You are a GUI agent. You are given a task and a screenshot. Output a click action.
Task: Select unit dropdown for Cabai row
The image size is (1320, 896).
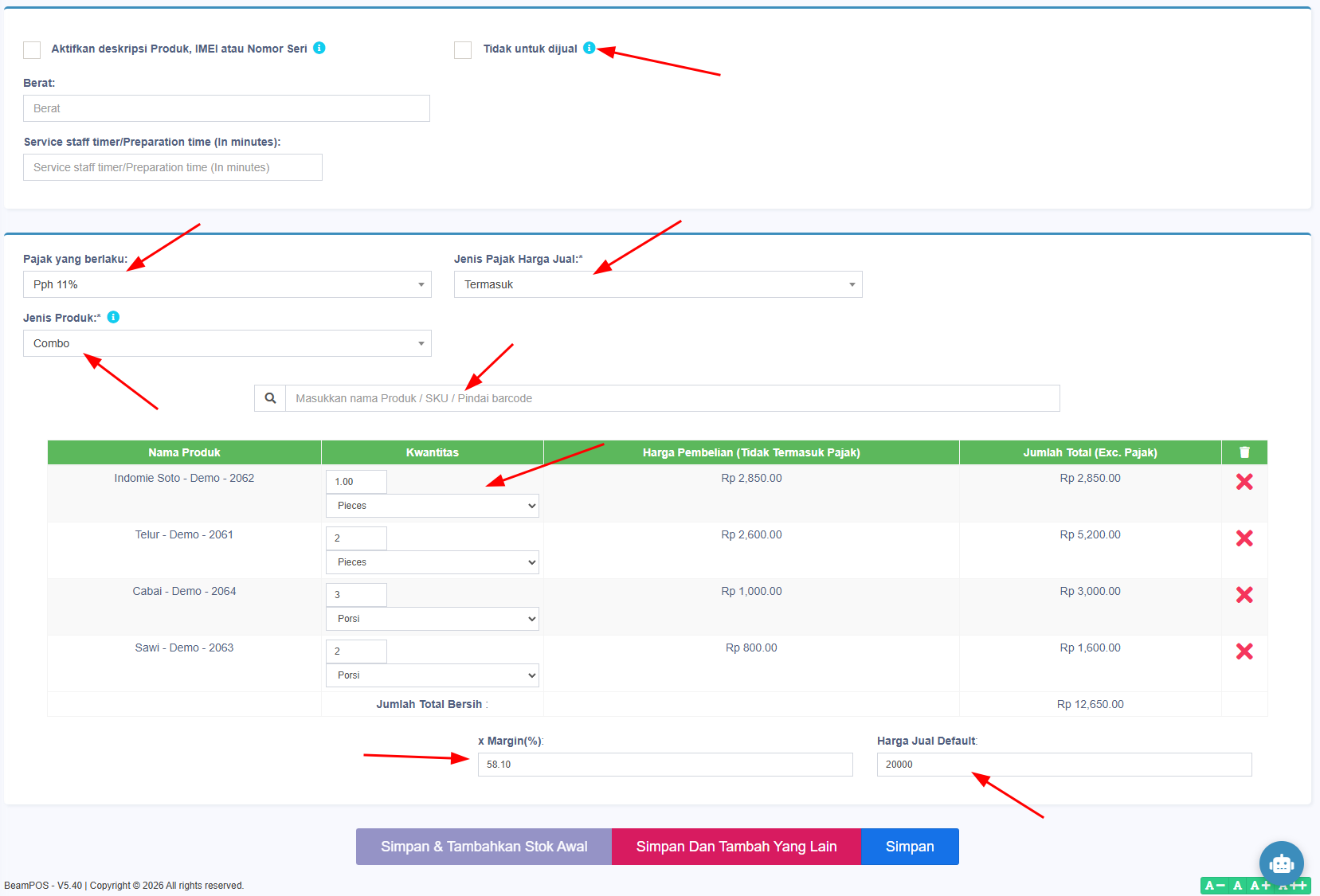point(433,619)
